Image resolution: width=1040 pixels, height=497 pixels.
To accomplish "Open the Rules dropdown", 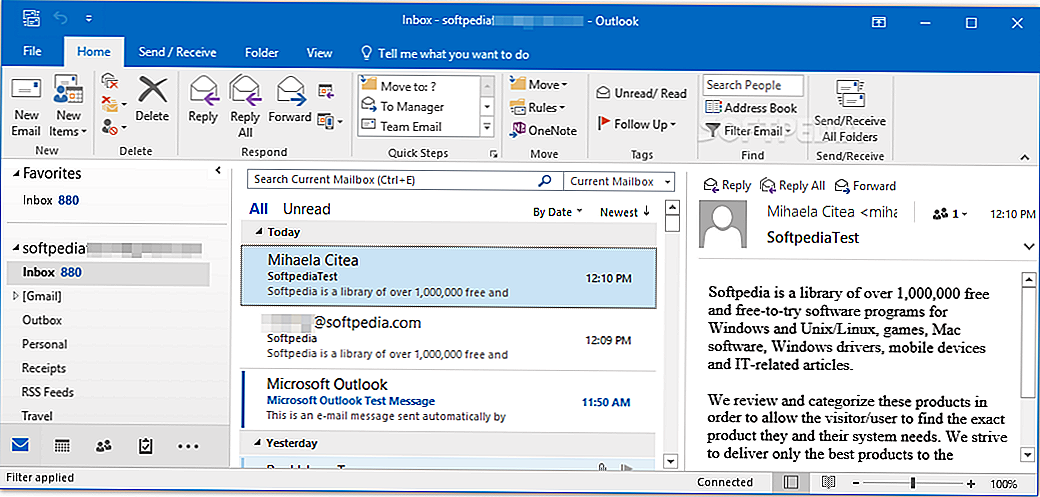I will pyautogui.click(x=537, y=107).
